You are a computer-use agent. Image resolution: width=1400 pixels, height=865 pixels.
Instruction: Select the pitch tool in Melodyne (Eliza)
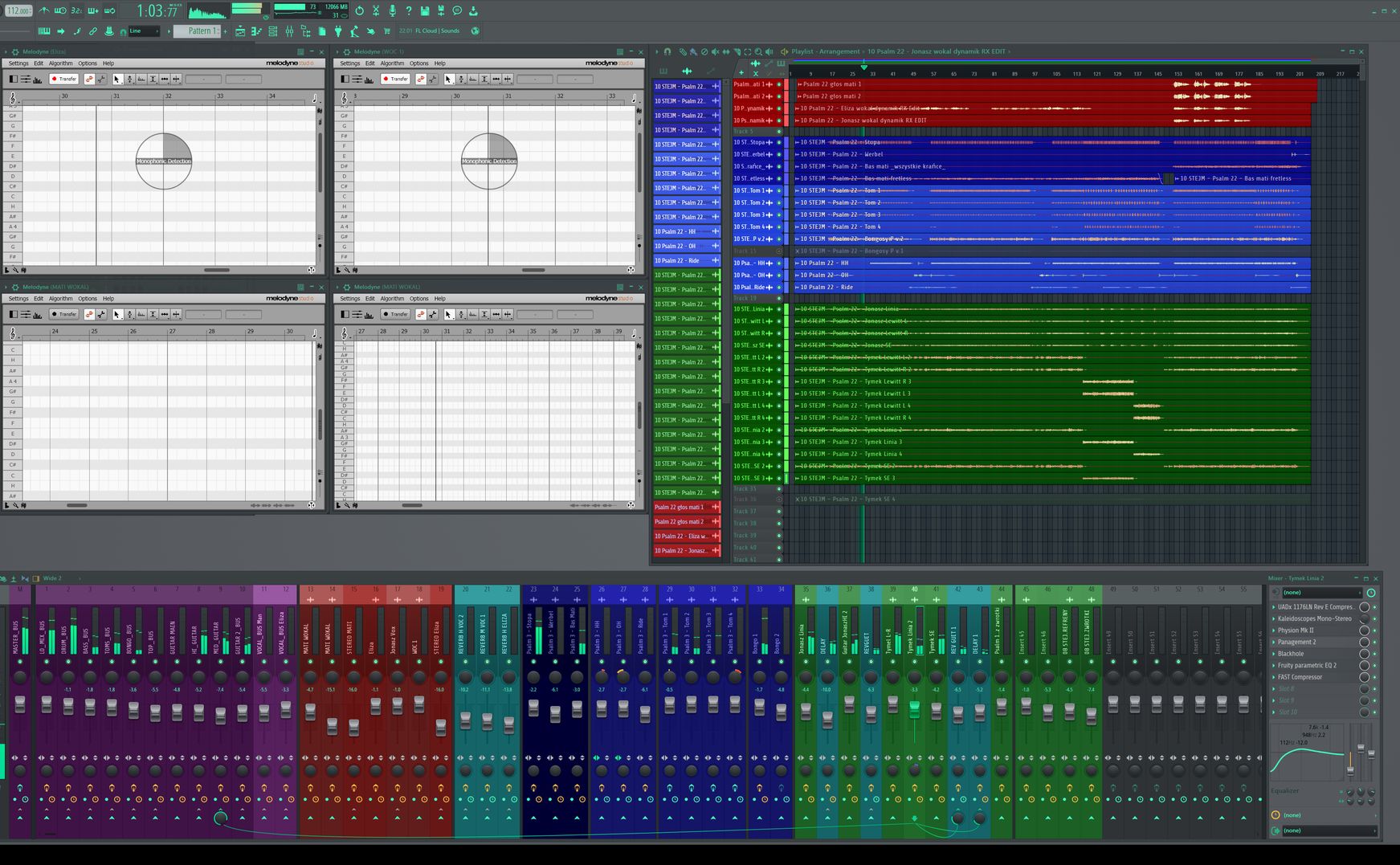[x=130, y=79]
